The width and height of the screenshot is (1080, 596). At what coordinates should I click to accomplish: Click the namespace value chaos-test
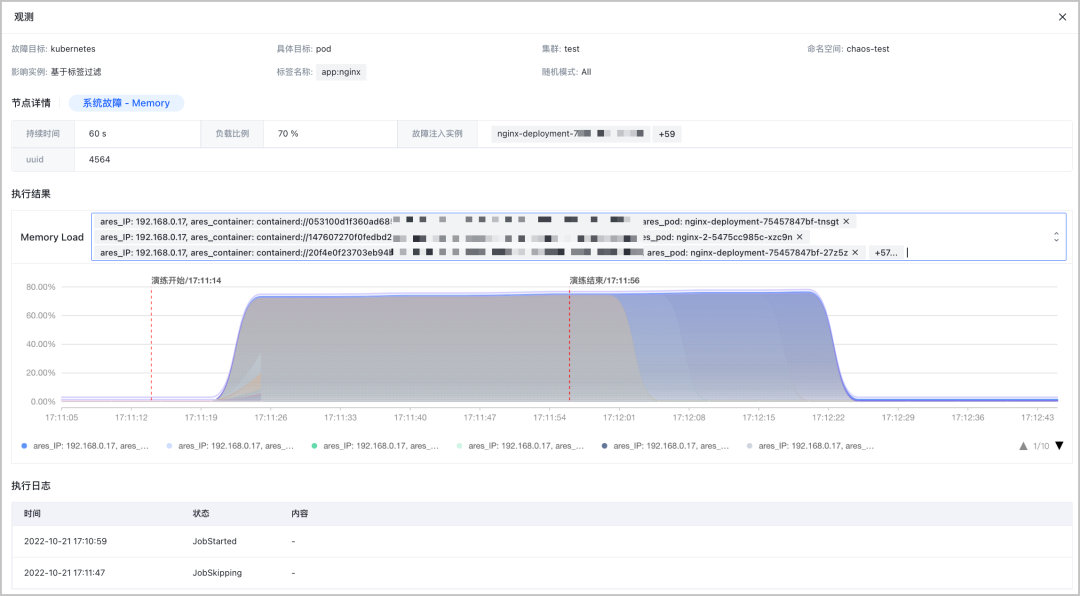pyautogui.click(x=868, y=49)
